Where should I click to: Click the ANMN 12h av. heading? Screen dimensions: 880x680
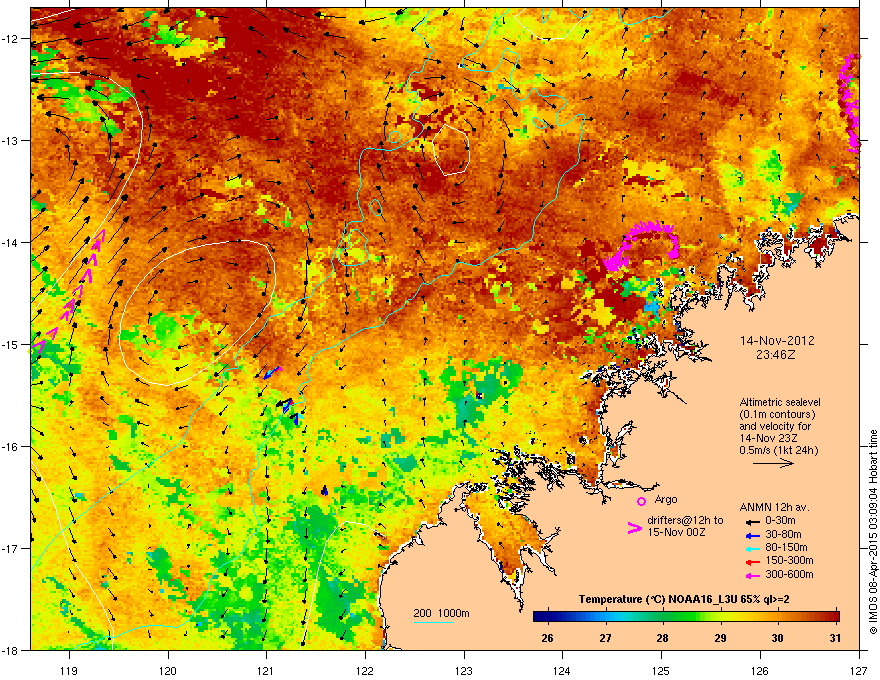click(x=774, y=507)
